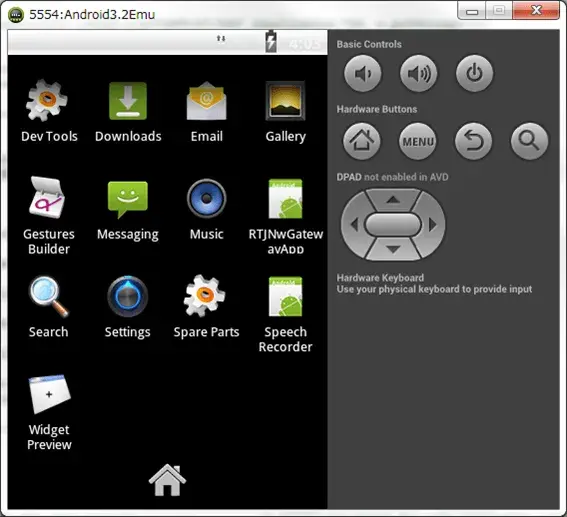Launch the Widget Preview app
The image size is (567, 517).
(49, 412)
